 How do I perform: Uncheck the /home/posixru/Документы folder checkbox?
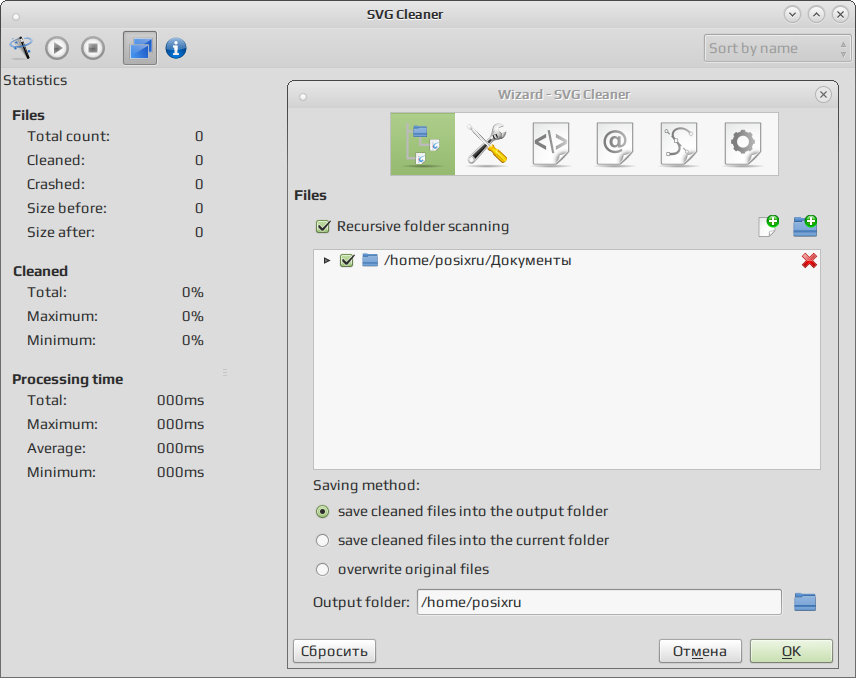pyautogui.click(x=347, y=260)
